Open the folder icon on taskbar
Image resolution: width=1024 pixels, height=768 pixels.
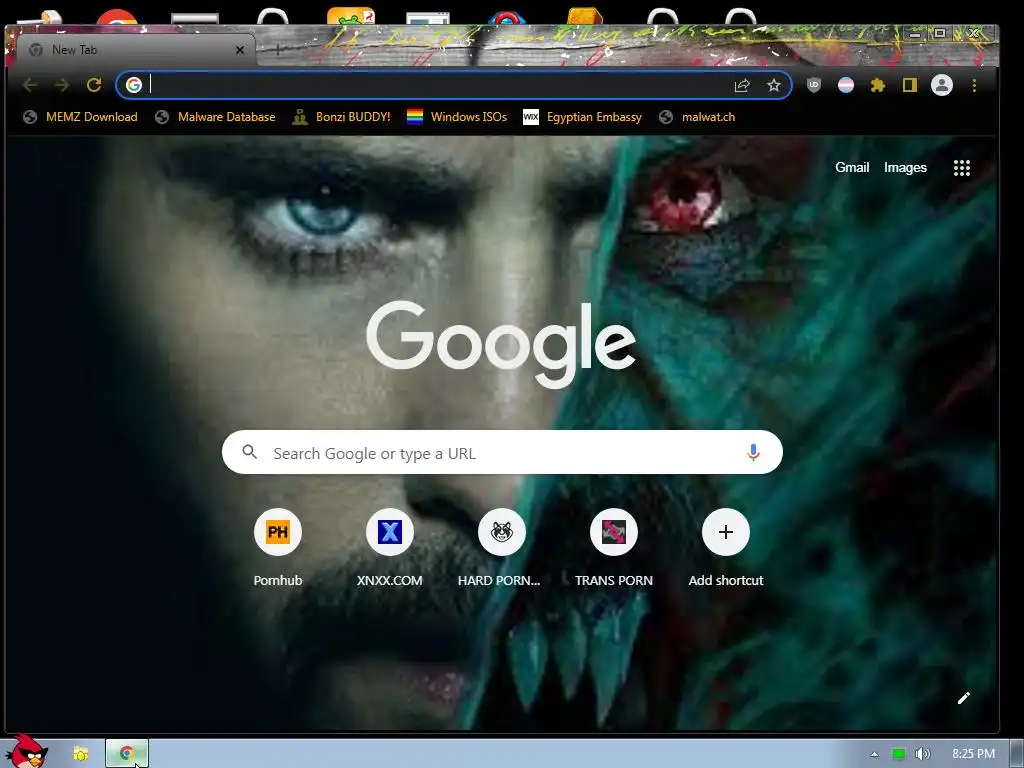81,754
